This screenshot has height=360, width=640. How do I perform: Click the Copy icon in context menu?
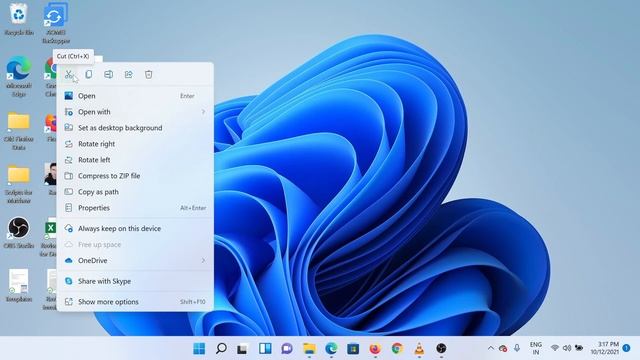pyautogui.click(x=89, y=74)
